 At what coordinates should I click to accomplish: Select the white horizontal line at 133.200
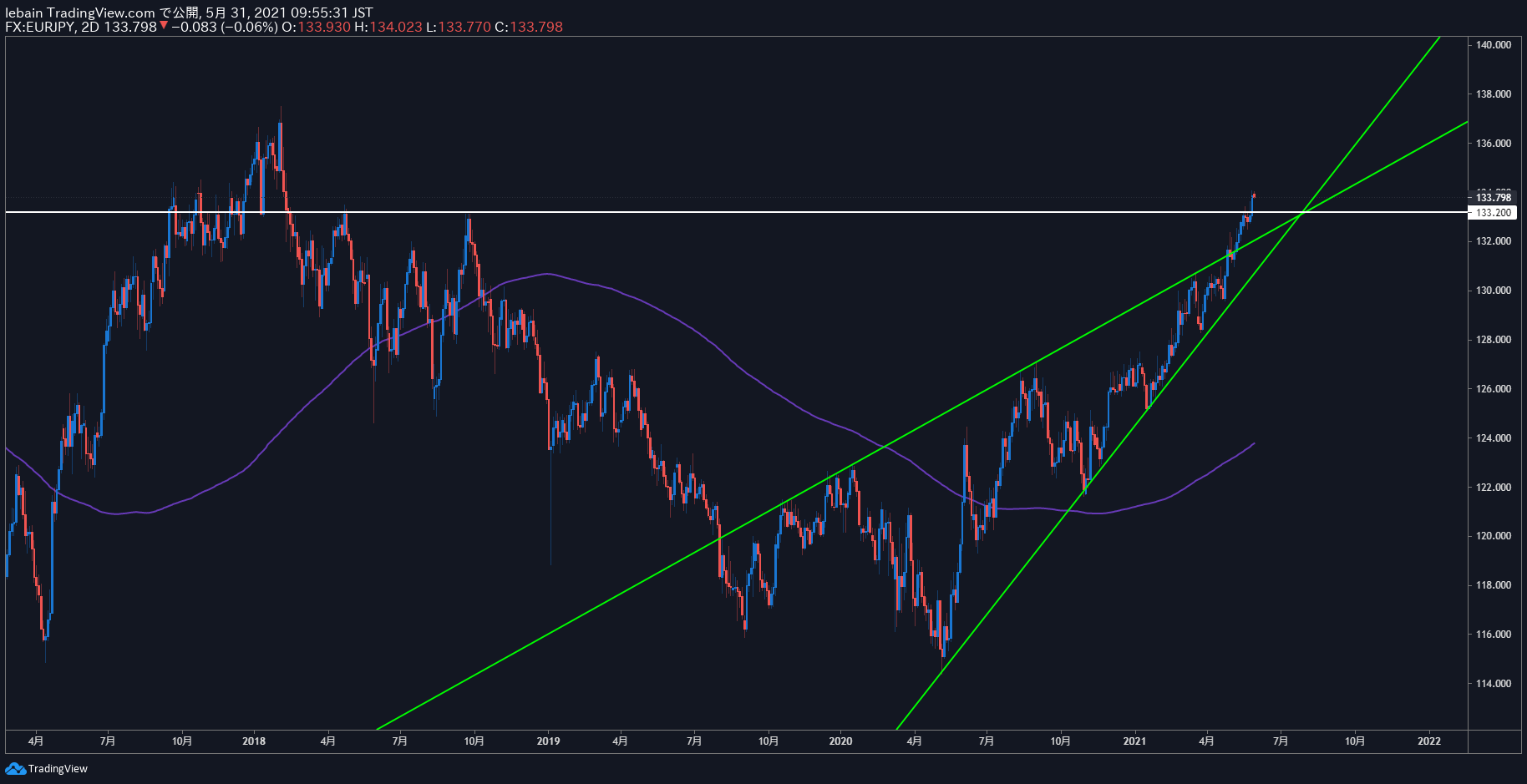point(735,212)
